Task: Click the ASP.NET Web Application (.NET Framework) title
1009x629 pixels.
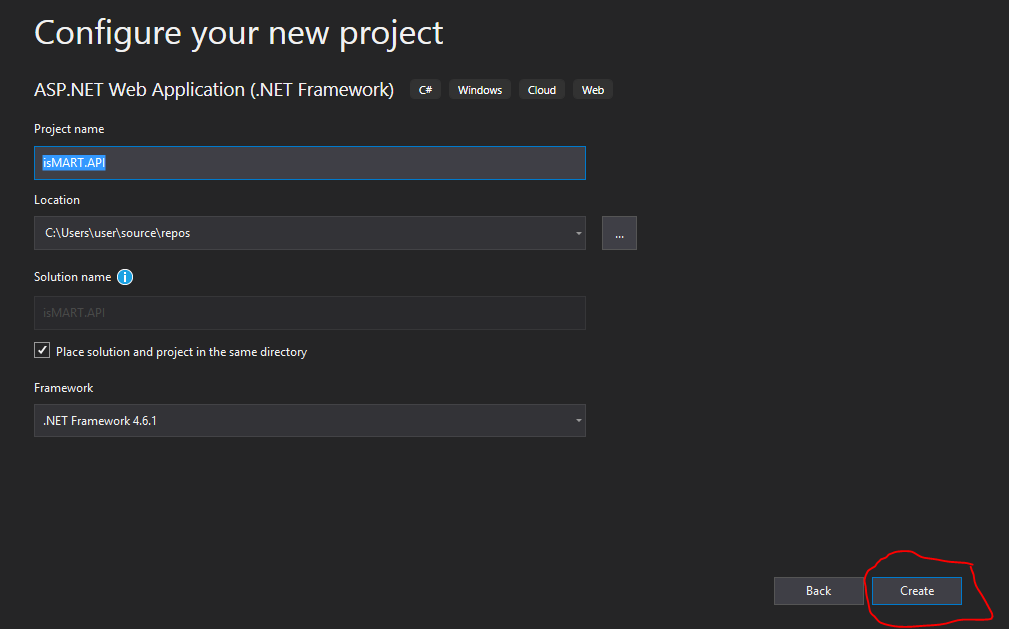Action: 214,89
